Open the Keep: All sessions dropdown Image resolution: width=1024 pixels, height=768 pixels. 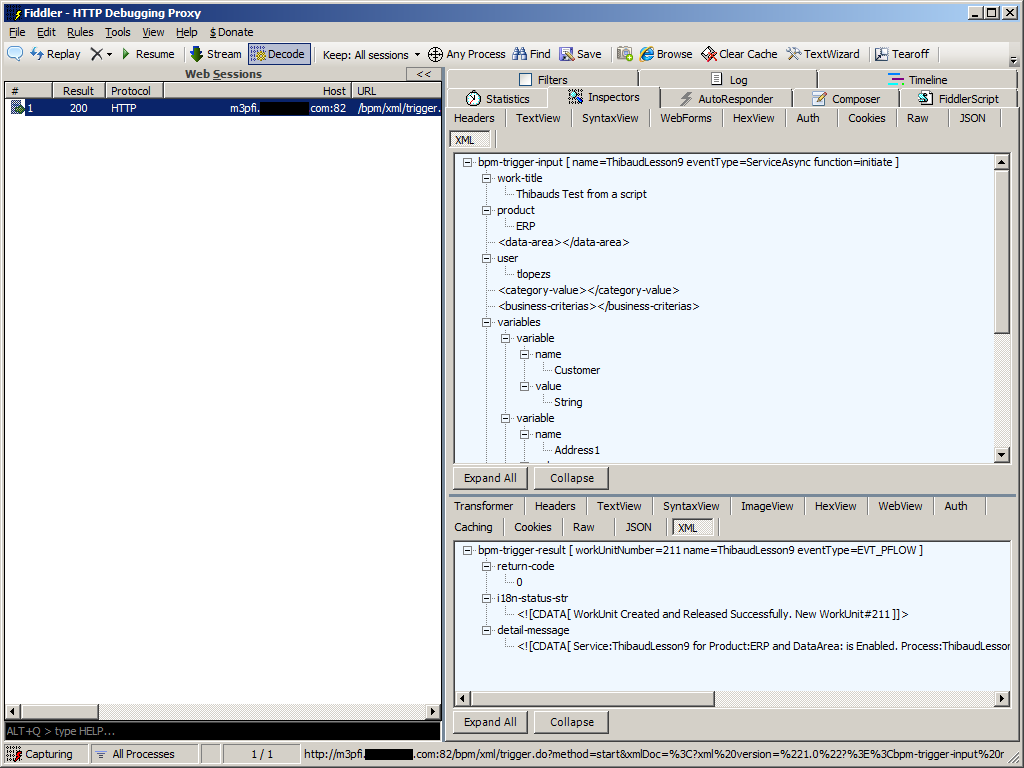pos(367,55)
